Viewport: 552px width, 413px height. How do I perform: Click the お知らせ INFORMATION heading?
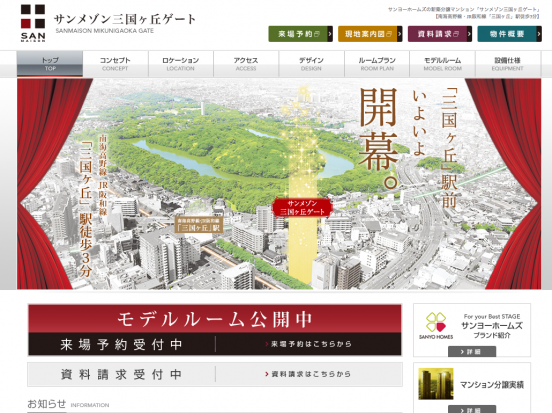(x=68, y=404)
